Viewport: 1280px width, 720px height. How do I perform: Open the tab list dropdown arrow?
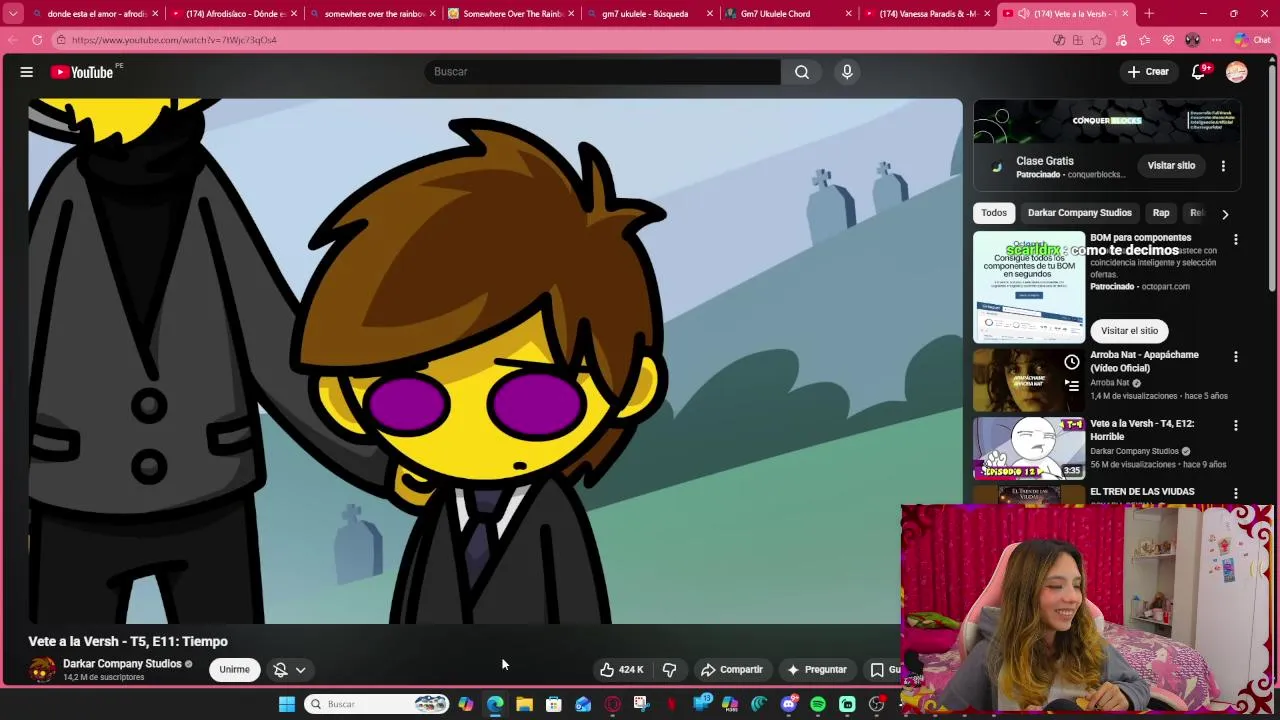(13, 14)
